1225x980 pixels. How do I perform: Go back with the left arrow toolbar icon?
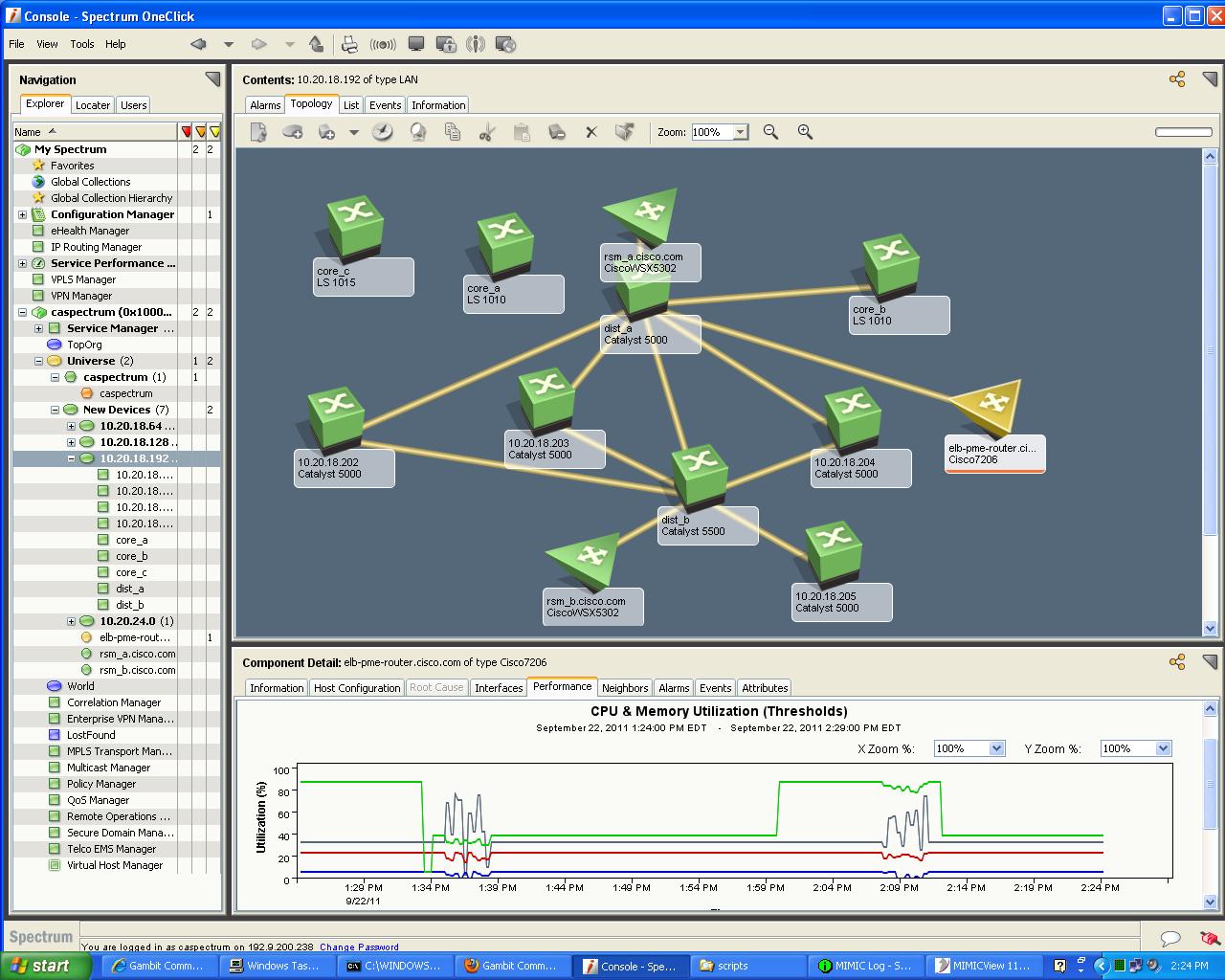[x=198, y=44]
